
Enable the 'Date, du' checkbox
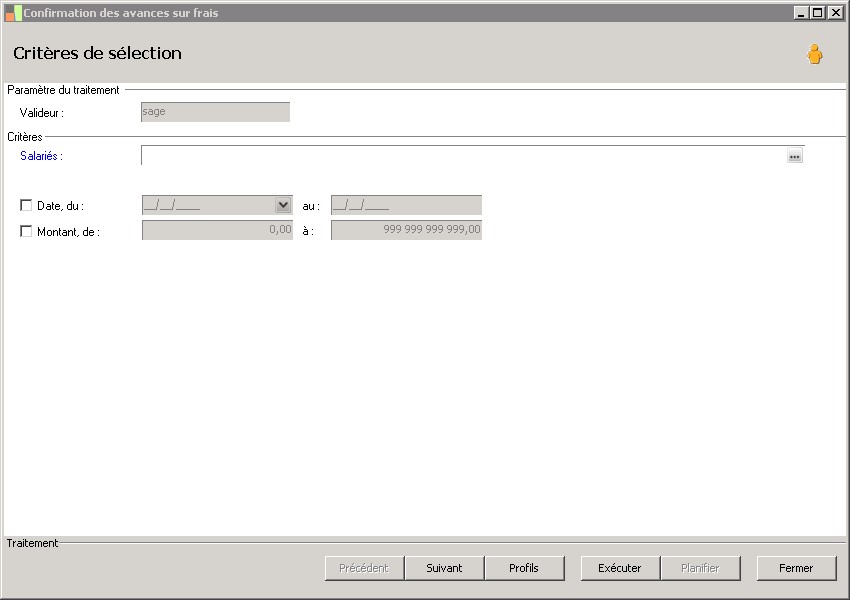26,205
